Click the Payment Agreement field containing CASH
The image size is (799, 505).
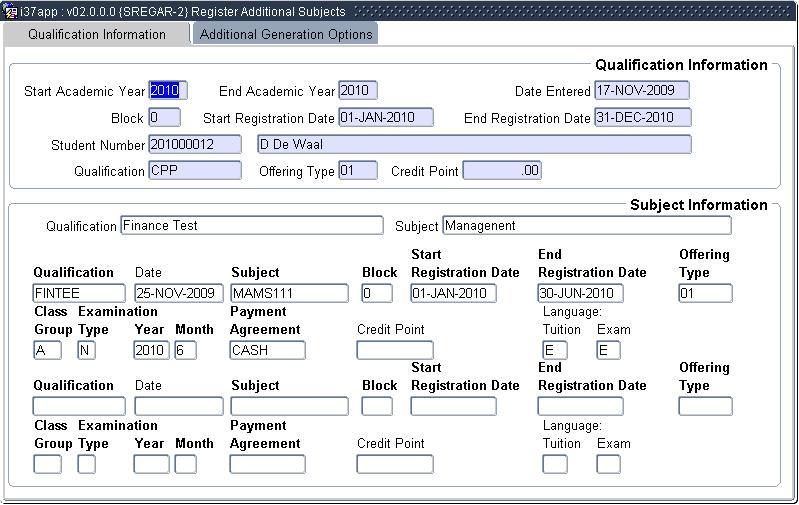coord(267,351)
